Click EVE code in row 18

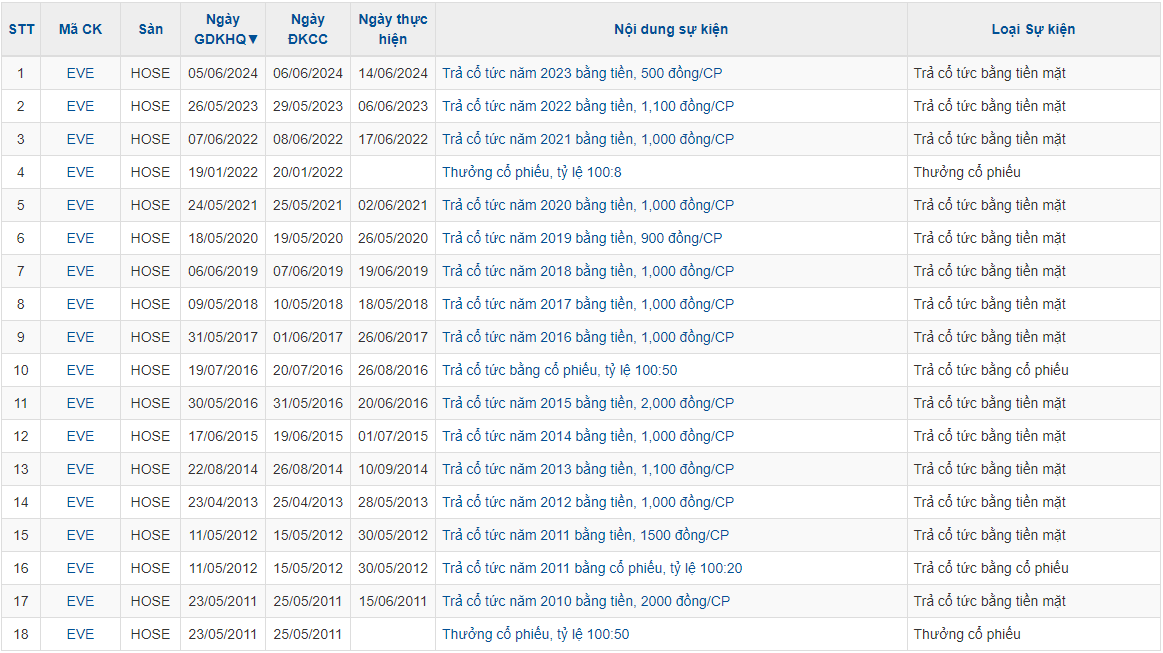pyautogui.click(x=80, y=634)
